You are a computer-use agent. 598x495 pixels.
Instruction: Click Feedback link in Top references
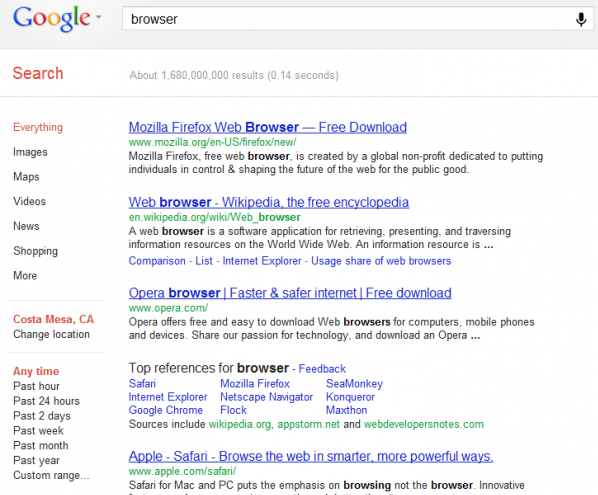tap(322, 369)
